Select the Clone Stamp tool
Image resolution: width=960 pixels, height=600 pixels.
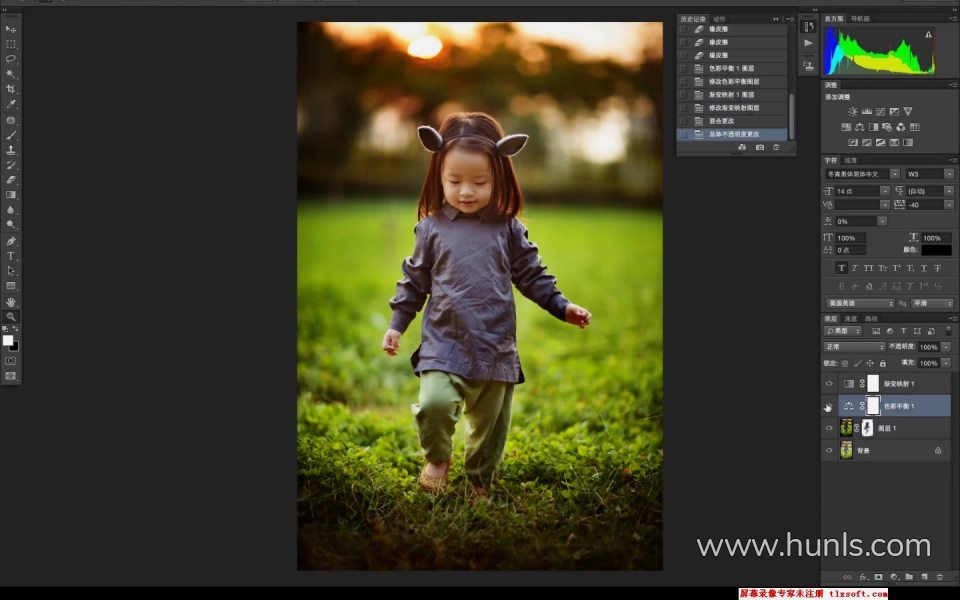pyautogui.click(x=10, y=150)
